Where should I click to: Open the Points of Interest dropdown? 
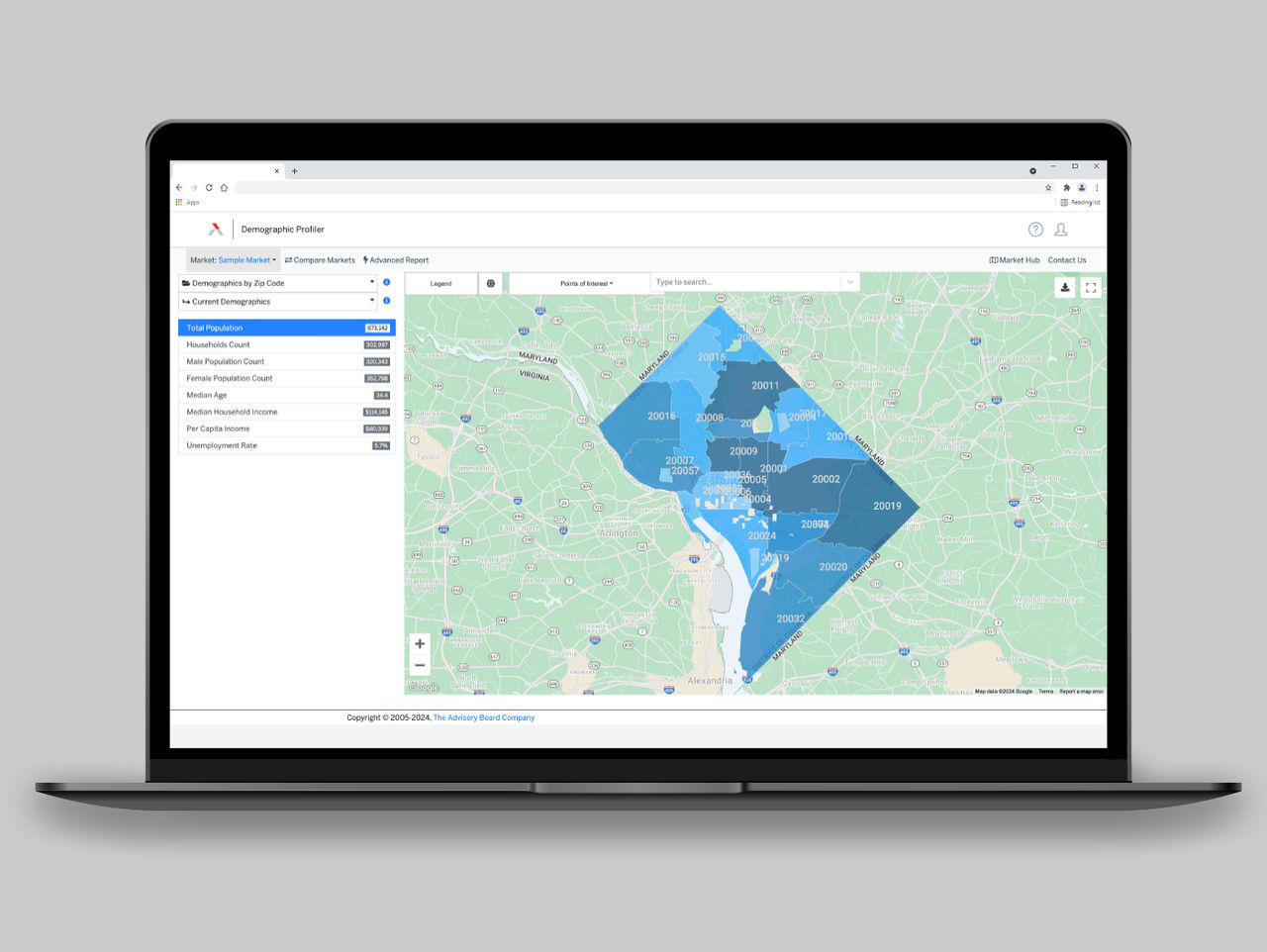tap(586, 284)
